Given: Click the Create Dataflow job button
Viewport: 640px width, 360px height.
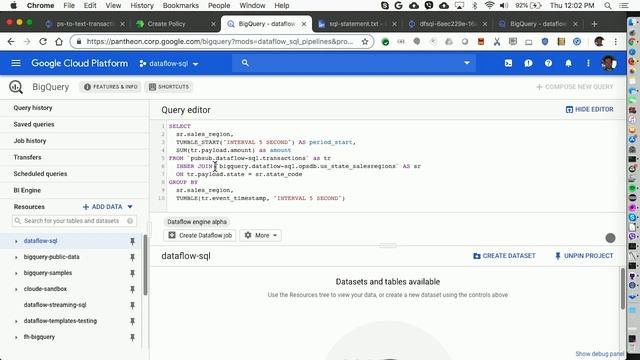Looking at the screenshot, I should (x=200, y=236).
